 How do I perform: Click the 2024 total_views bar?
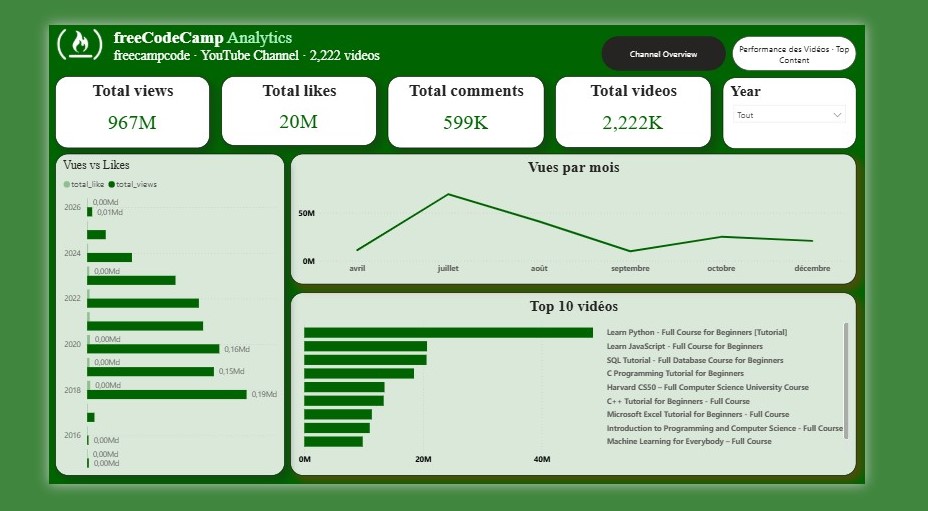tap(109, 258)
